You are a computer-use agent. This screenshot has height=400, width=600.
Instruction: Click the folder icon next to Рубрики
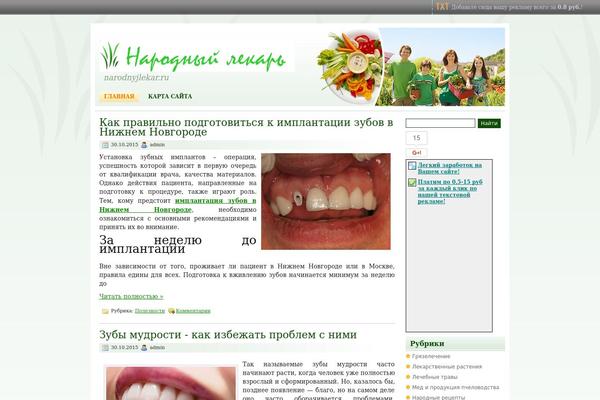click(105, 311)
